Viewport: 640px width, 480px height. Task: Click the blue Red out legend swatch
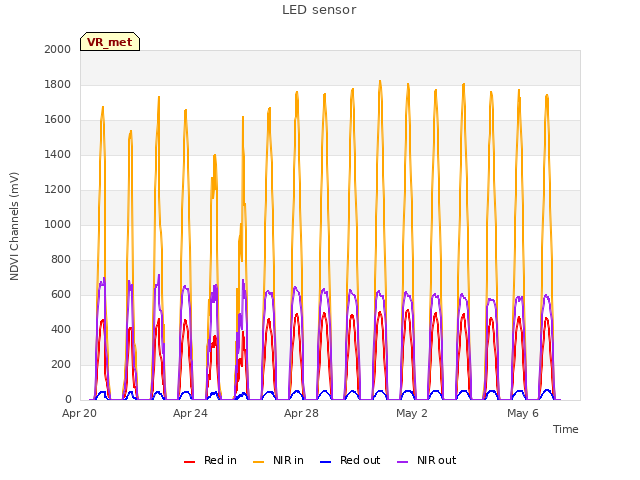click(x=325, y=462)
